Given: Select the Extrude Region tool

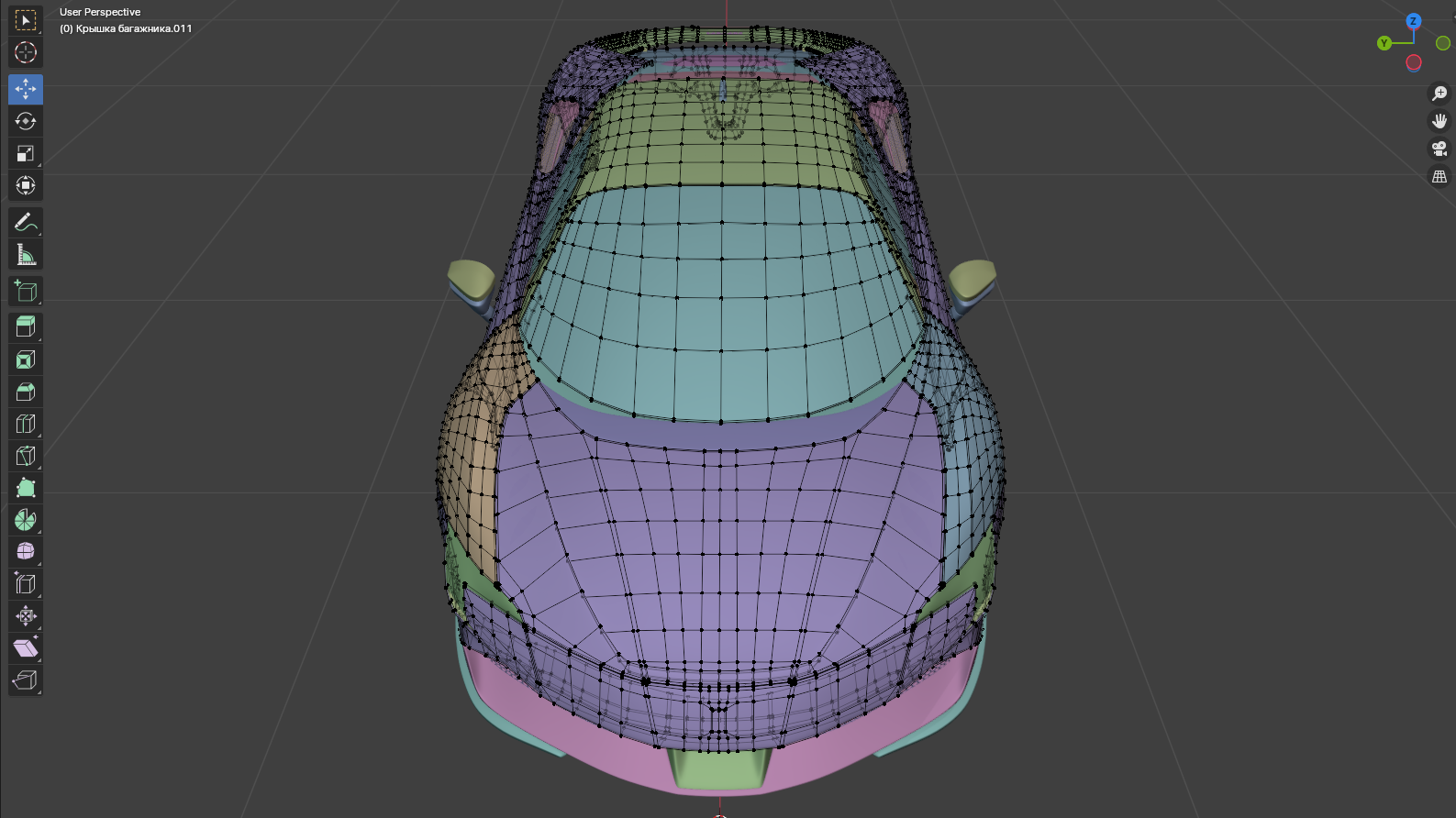Looking at the screenshot, I should (26, 327).
